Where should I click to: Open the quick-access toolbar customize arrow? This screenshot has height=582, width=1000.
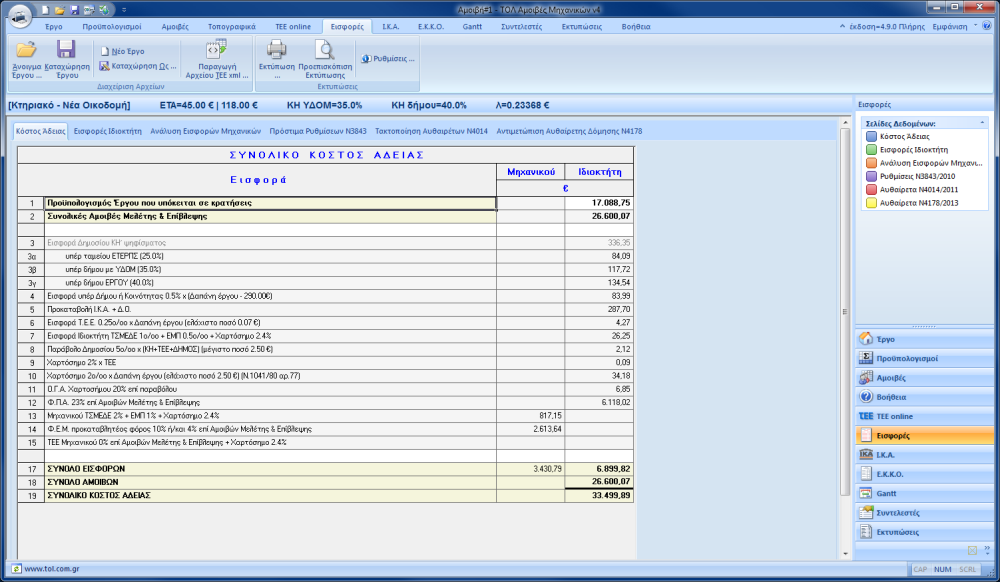pos(124,10)
